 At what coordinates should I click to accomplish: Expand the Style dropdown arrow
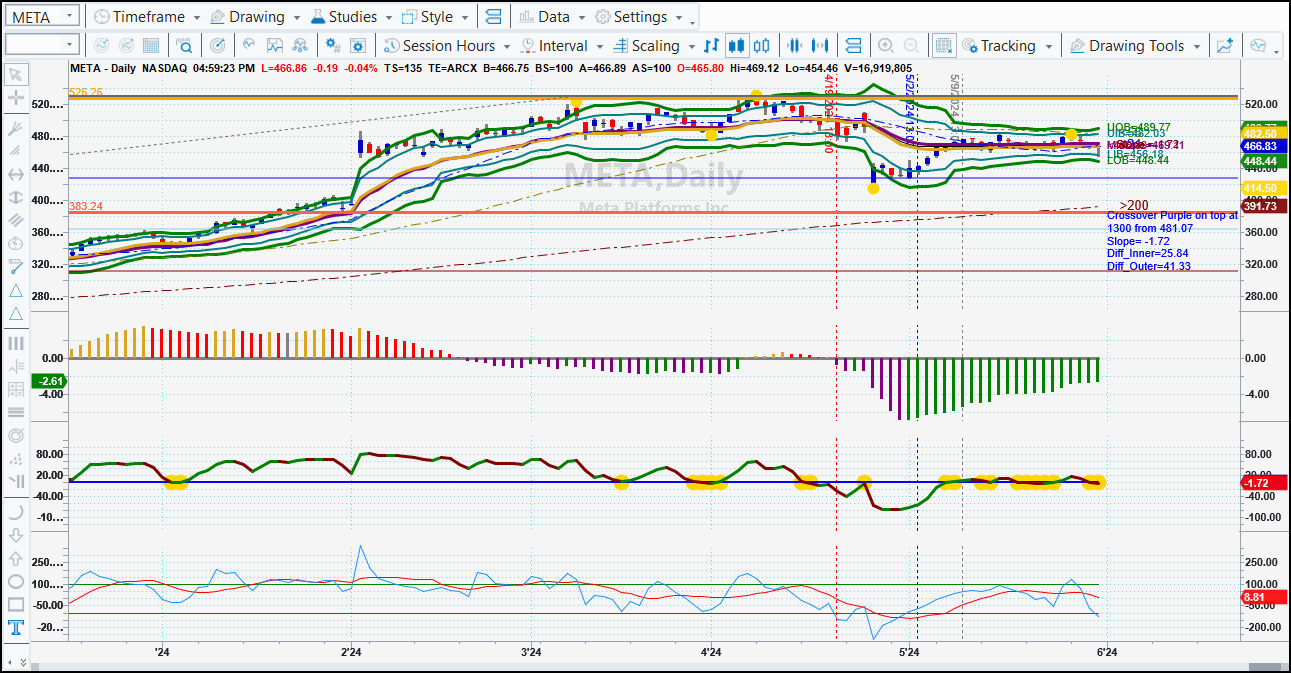tap(466, 18)
